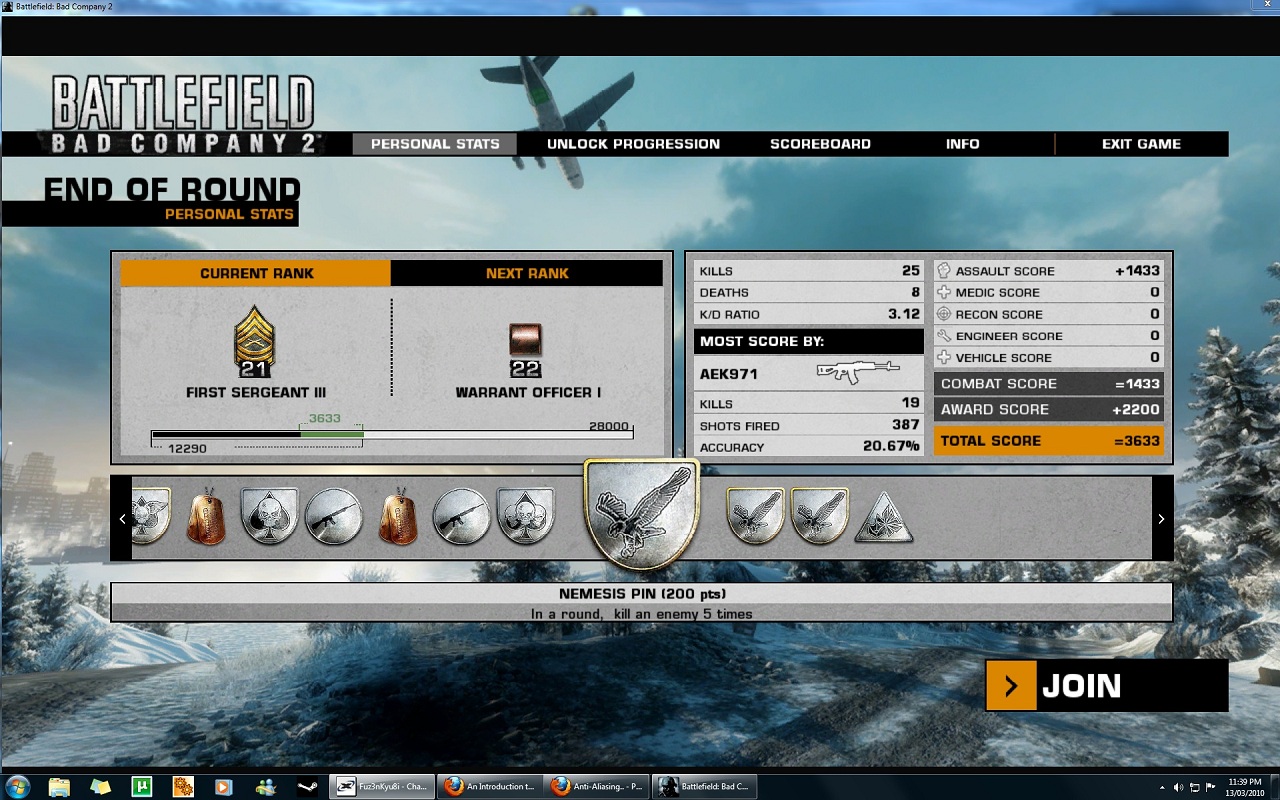Image resolution: width=1280 pixels, height=800 pixels.
Task: Click 'In a round, kill an enemy 5 times'
Action: pyautogui.click(x=641, y=614)
